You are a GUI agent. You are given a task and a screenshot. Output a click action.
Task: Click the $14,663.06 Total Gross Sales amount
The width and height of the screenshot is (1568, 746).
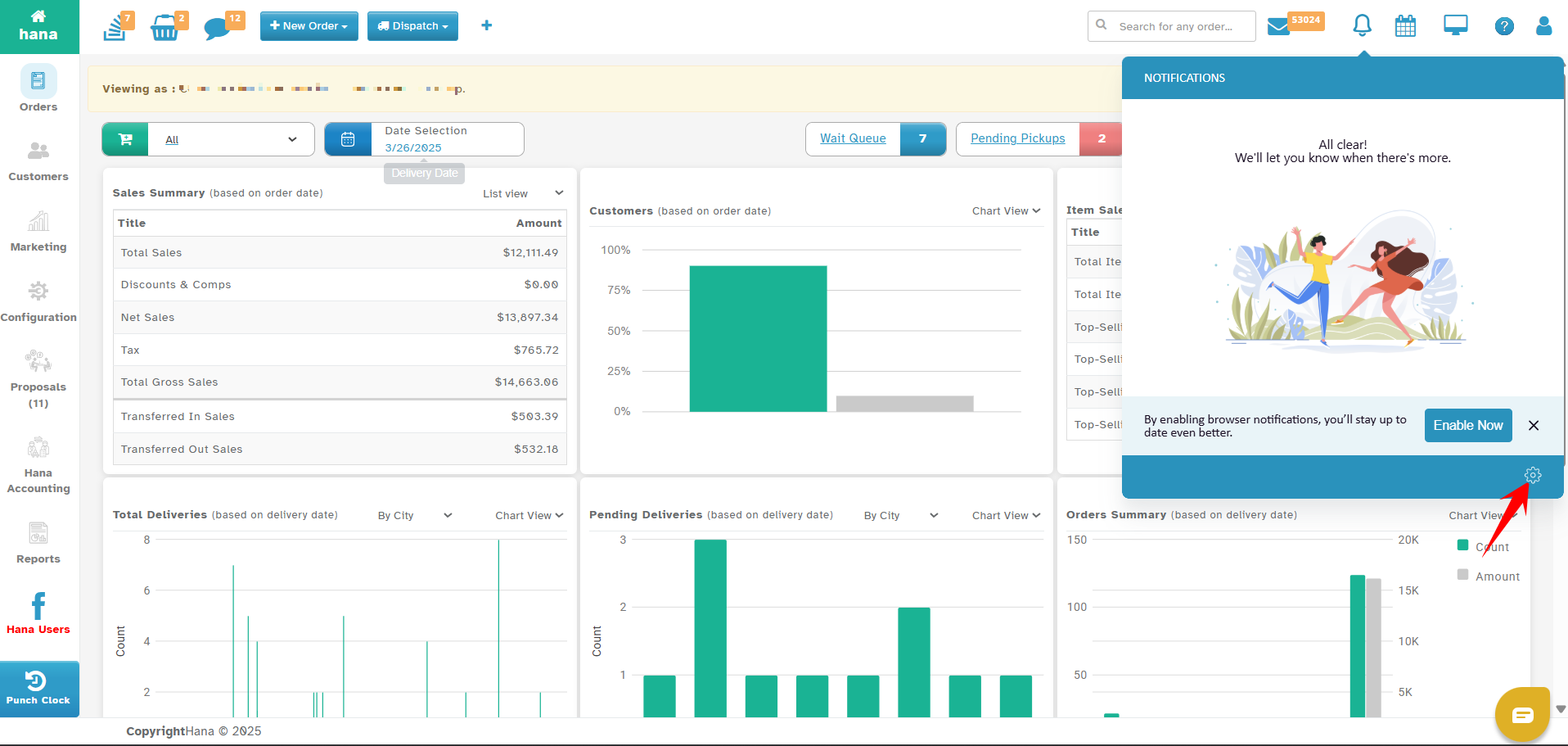tap(526, 382)
